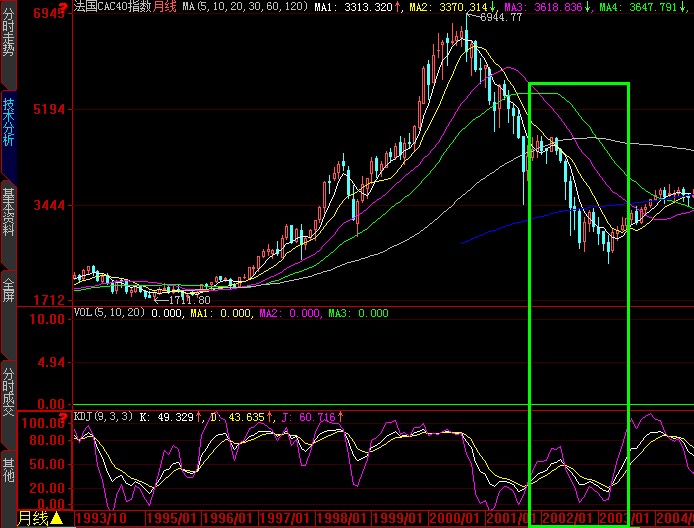This screenshot has width=694, height=528.
Task: Click the 2000/01 date on timeline
Action: click(455, 519)
